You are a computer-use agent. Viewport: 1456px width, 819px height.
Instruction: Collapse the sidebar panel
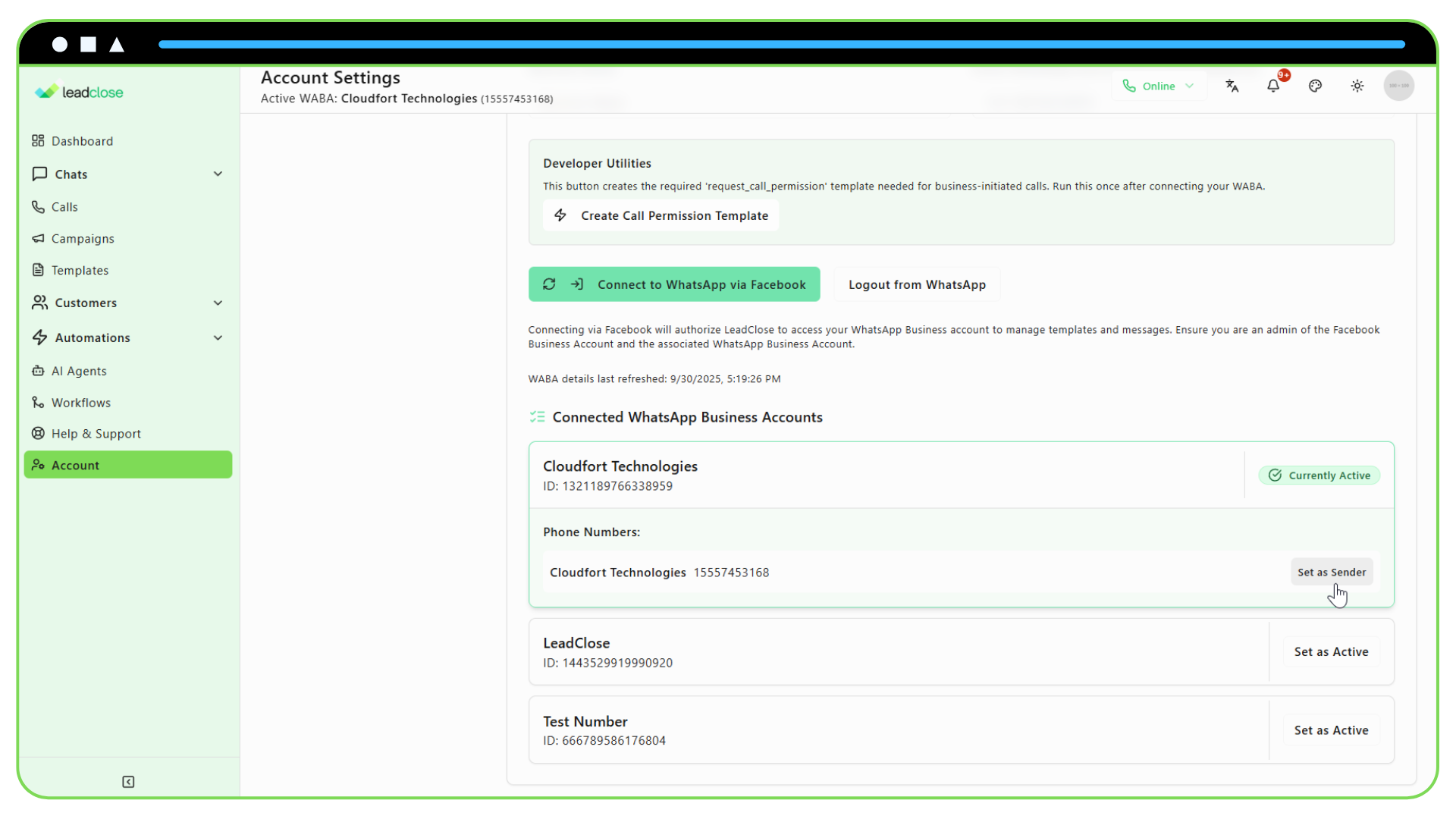click(x=128, y=782)
